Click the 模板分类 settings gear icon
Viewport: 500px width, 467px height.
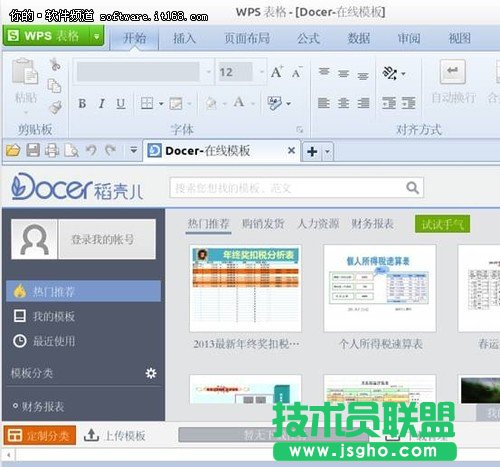click(x=151, y=373)
